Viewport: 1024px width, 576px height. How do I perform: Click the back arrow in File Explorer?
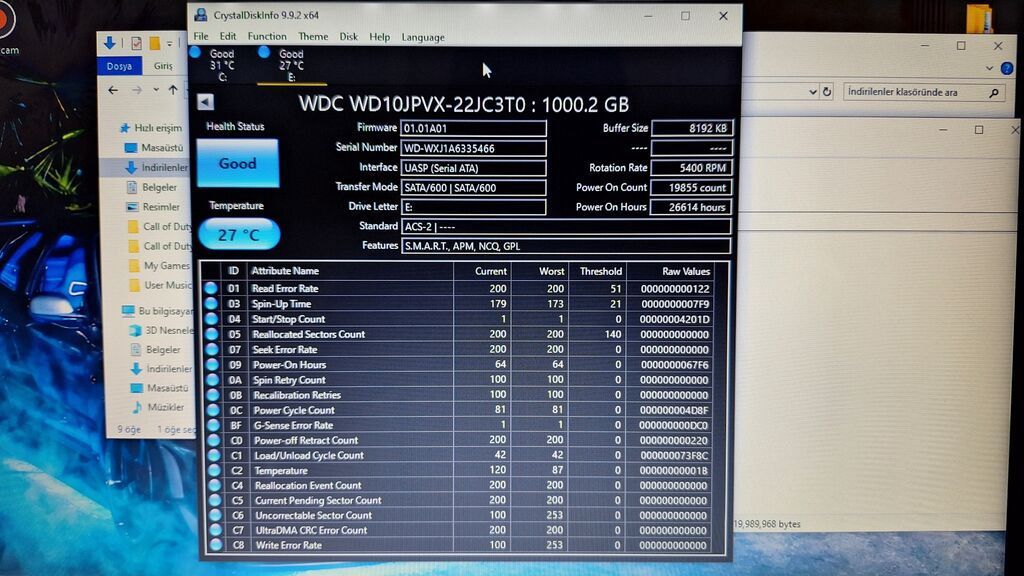click(113, 90)
